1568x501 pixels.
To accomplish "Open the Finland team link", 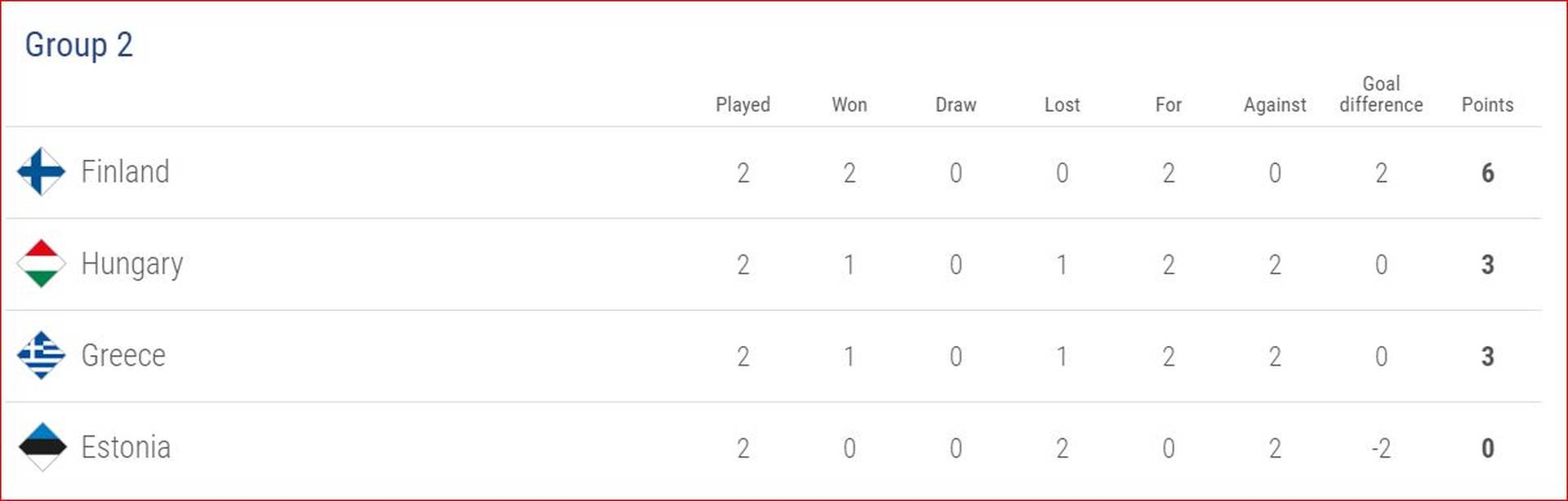I will (125, 172).
